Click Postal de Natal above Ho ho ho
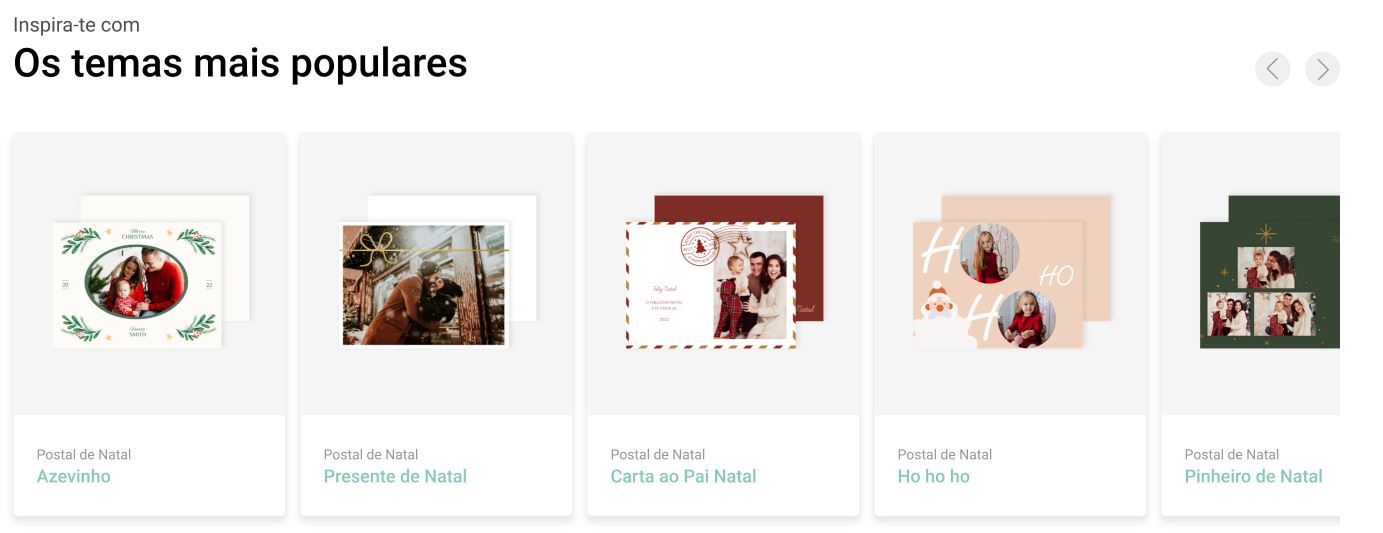 coord(945,454)
